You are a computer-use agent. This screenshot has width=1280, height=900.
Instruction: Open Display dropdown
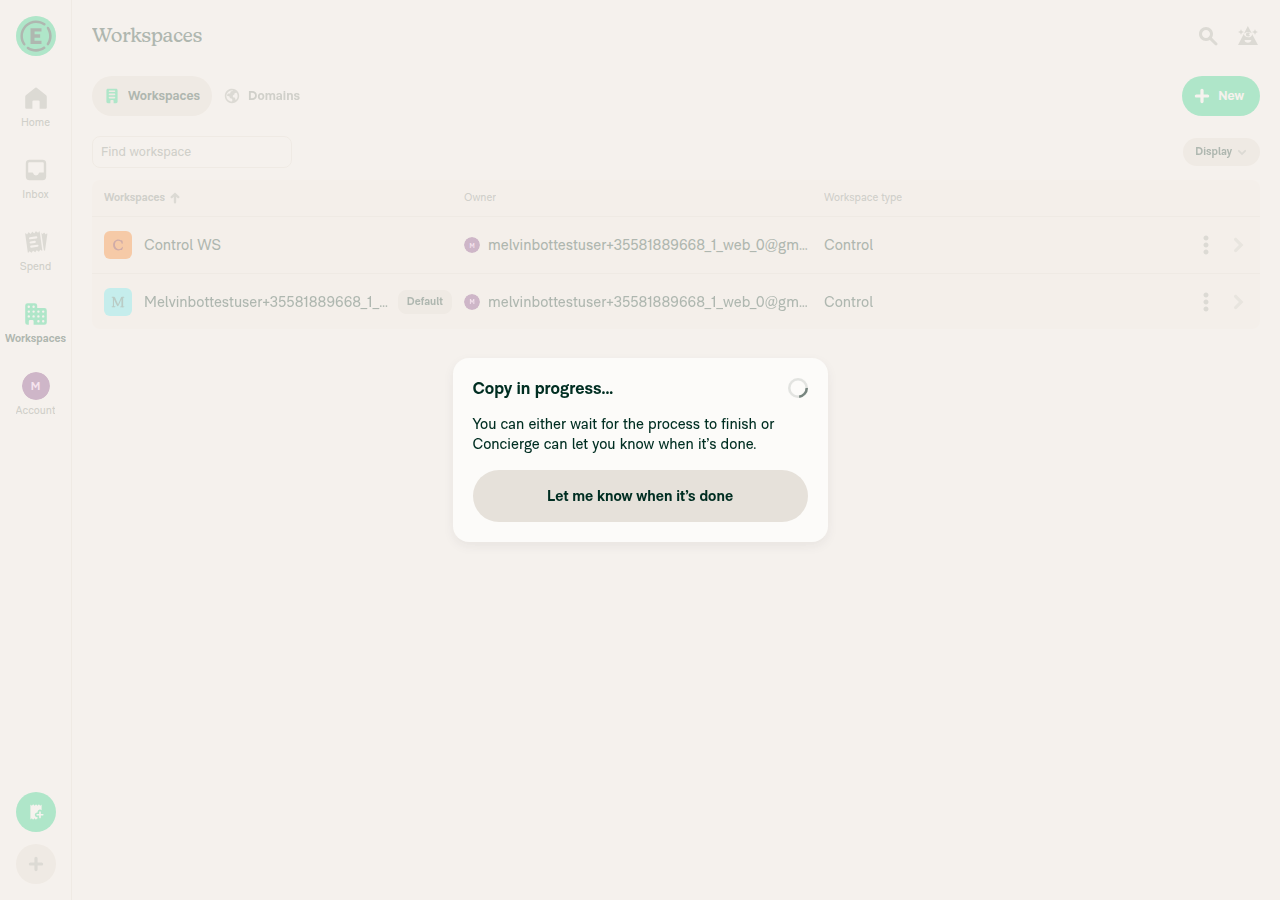click(1221, 152)
